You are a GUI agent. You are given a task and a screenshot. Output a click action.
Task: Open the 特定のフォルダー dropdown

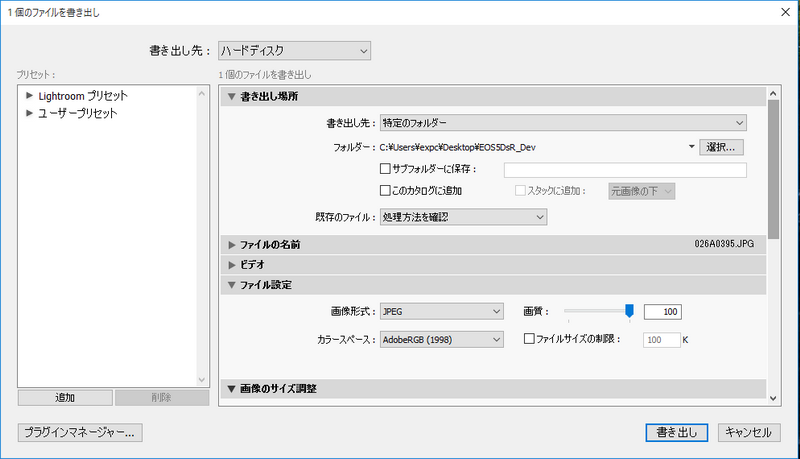563,123
